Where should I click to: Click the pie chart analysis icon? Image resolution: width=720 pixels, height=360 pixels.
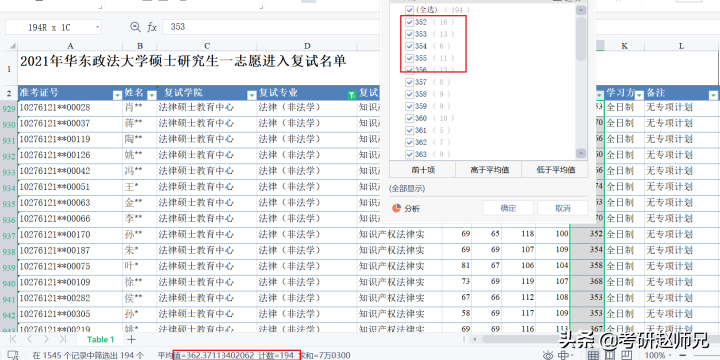(x=396, y=208)
